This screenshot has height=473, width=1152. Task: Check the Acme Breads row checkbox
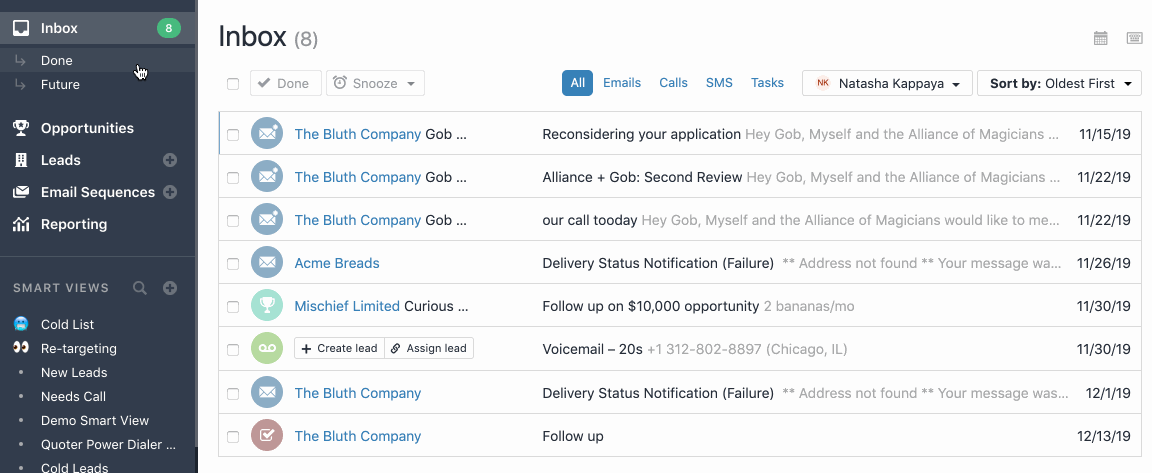coord(233,264)
